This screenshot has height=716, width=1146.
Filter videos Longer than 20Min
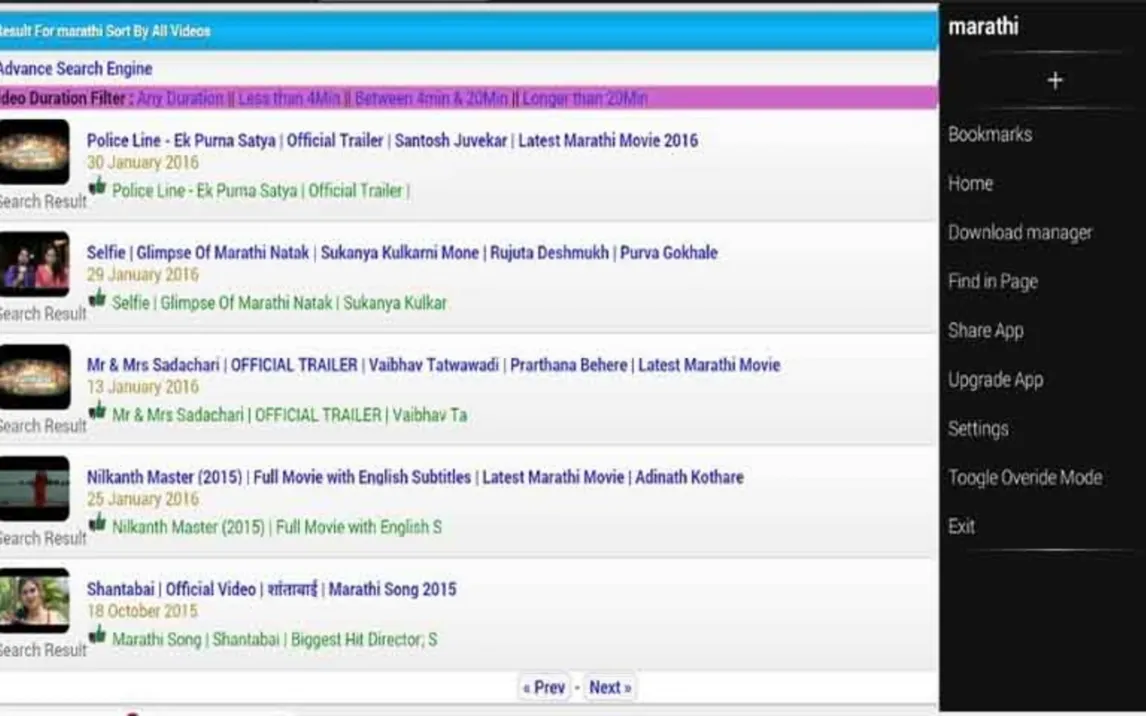point(585,98)
